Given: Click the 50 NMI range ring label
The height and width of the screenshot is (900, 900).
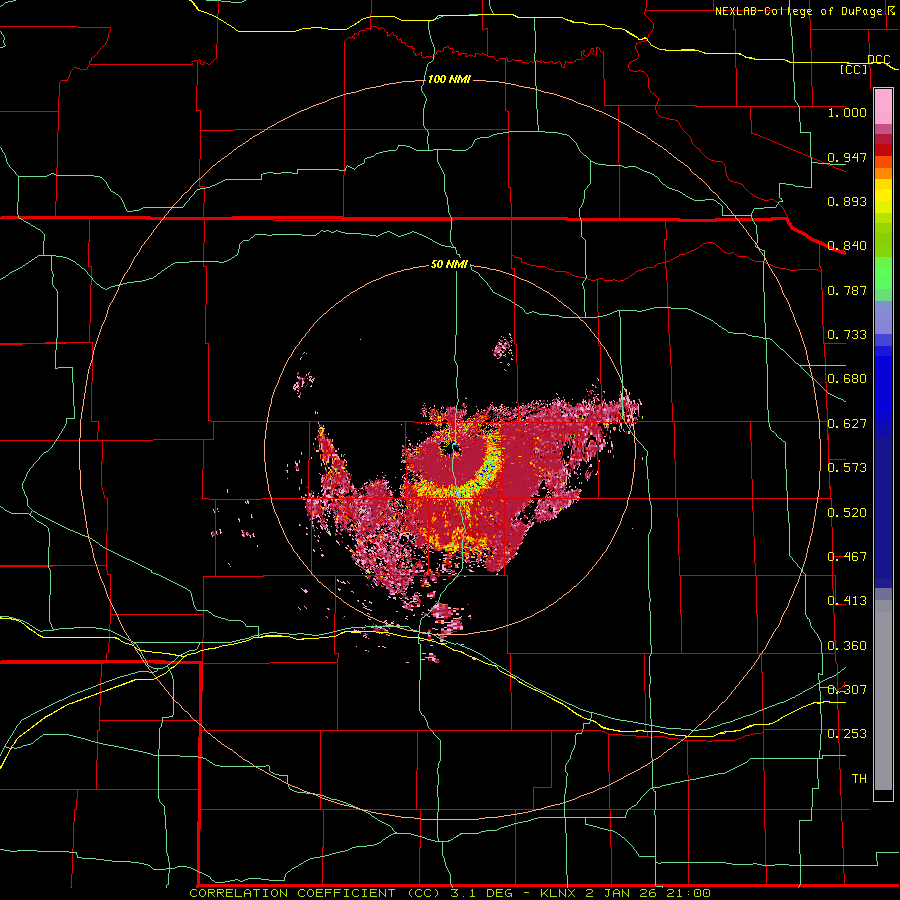Looking at the screenshot, I should (x=449, y=264).
